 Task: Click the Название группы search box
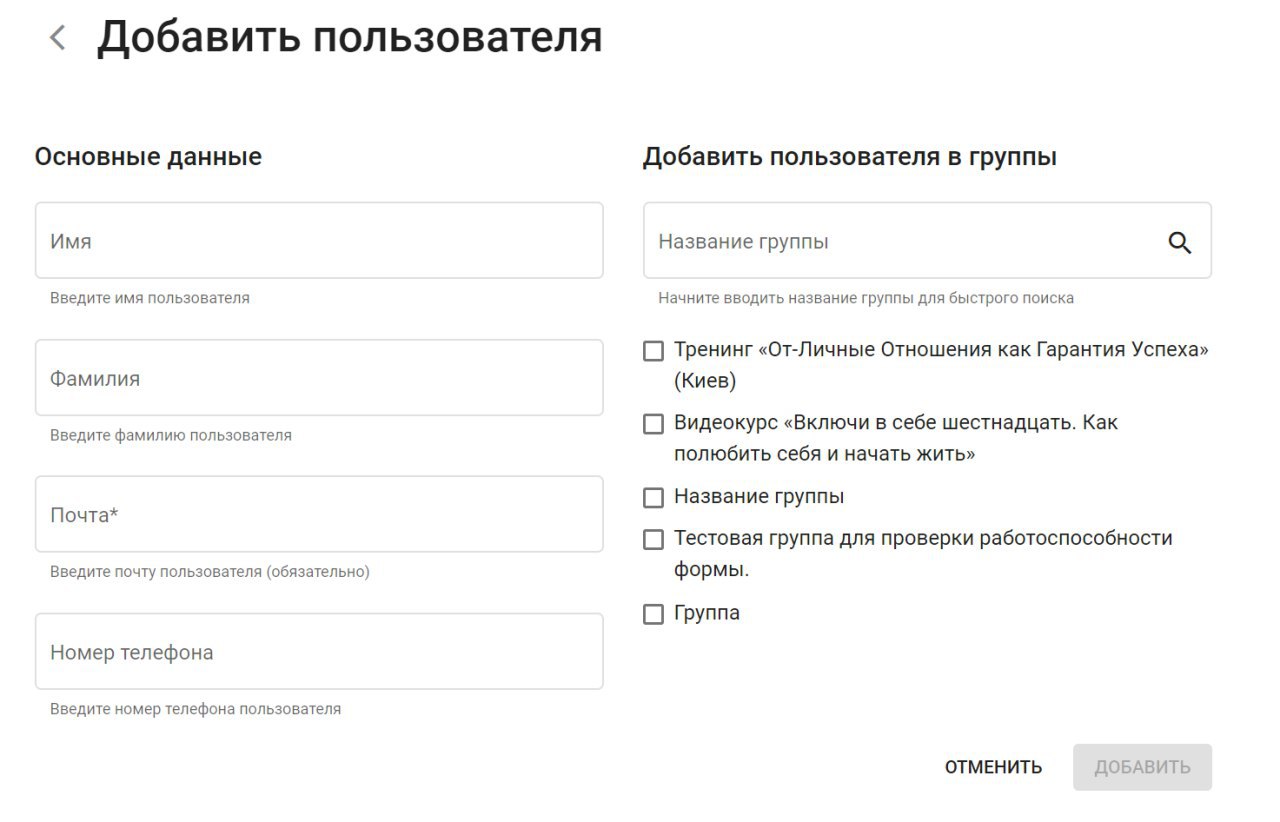coord(900,242)
